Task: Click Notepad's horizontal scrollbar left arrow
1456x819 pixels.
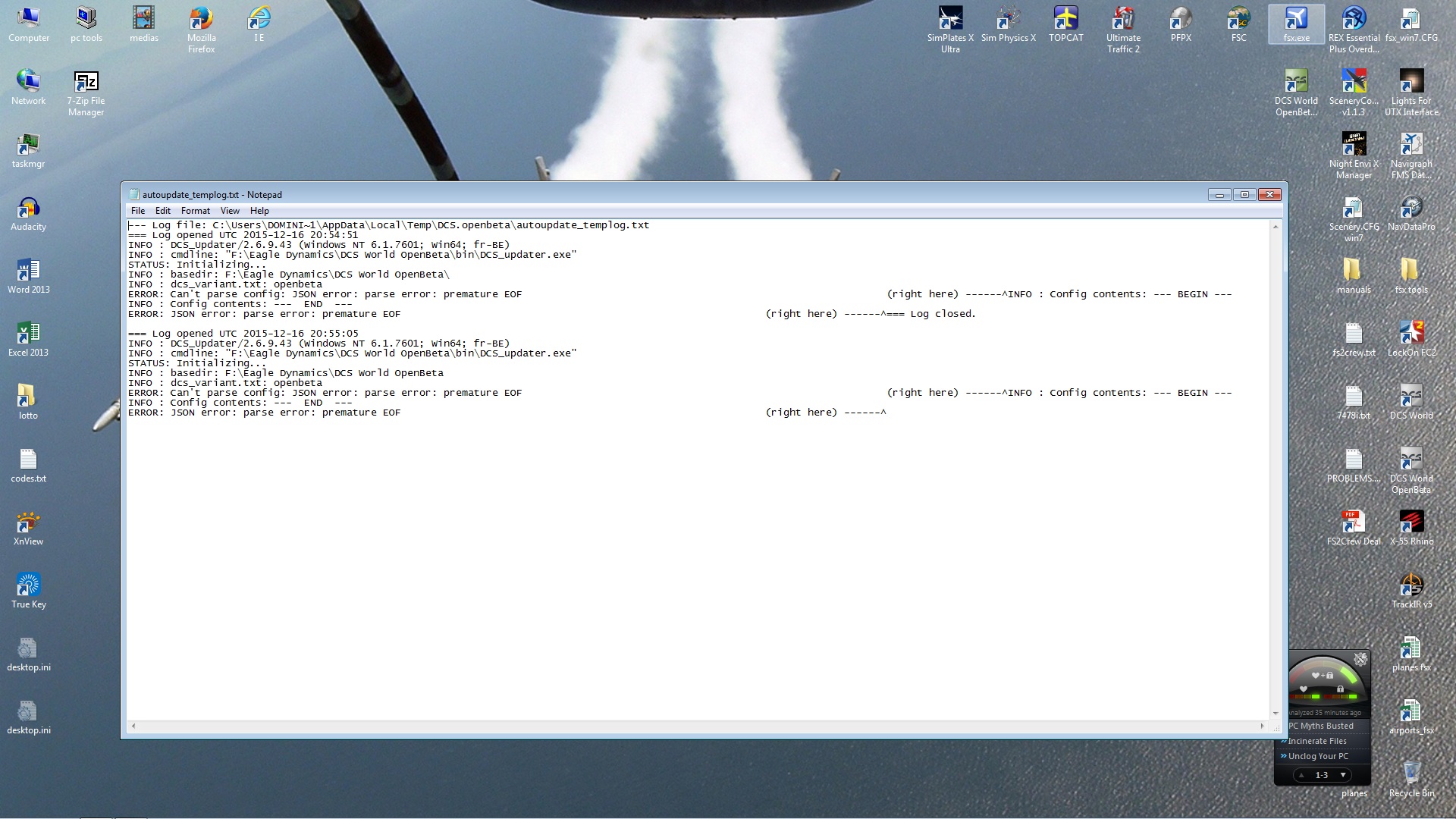Action: pyautogui.click(x=133, y=726)
